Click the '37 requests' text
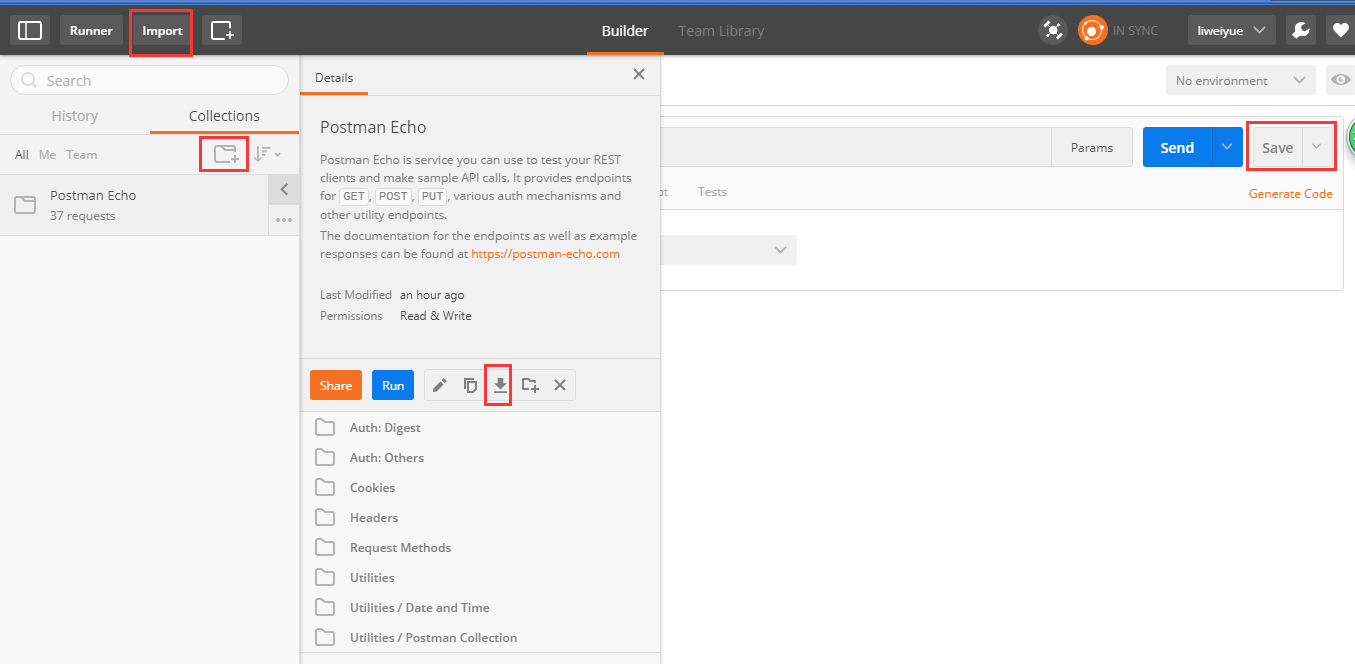 (x=83, y=216)
